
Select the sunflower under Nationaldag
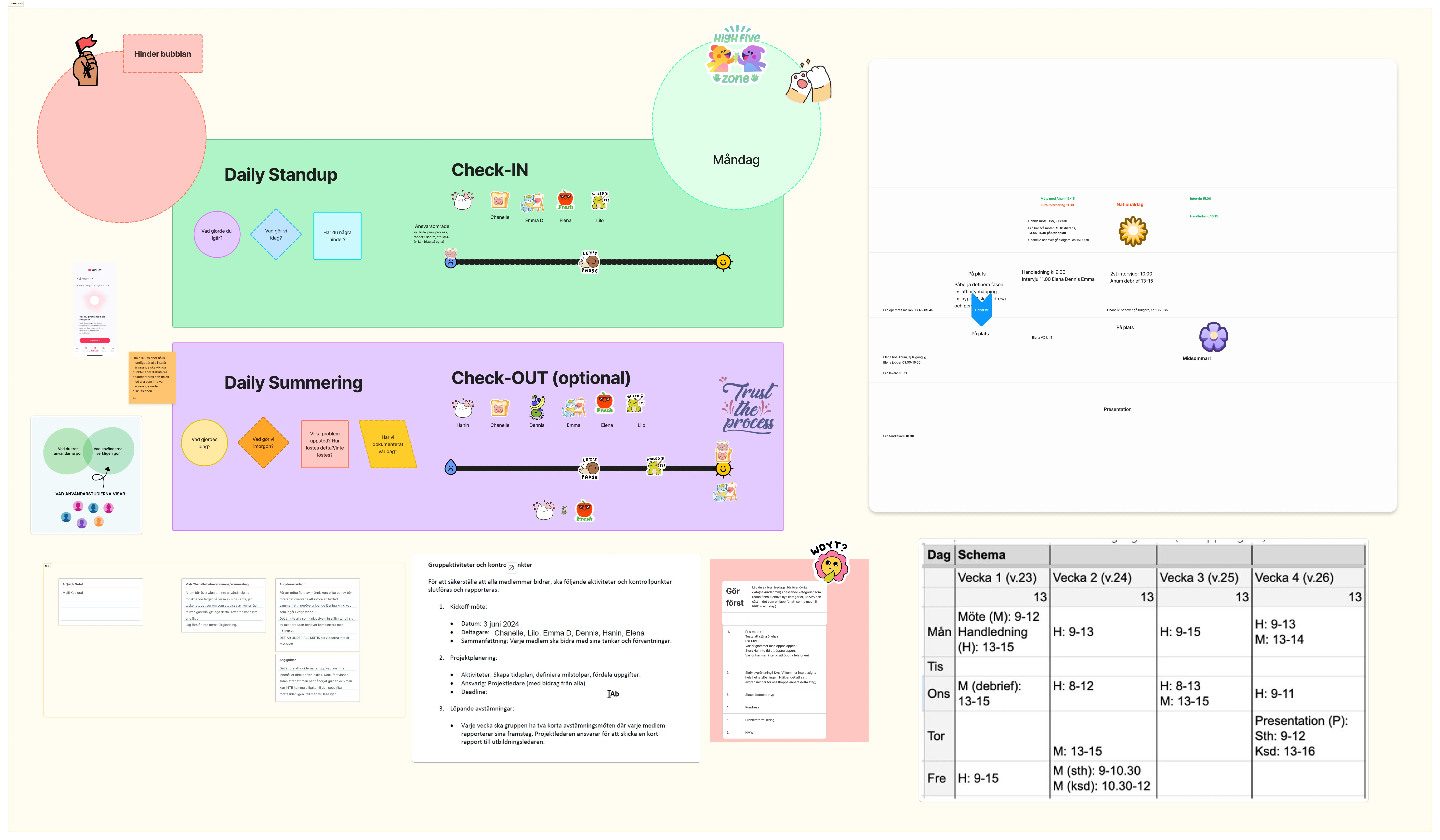tap(1133, 231)
